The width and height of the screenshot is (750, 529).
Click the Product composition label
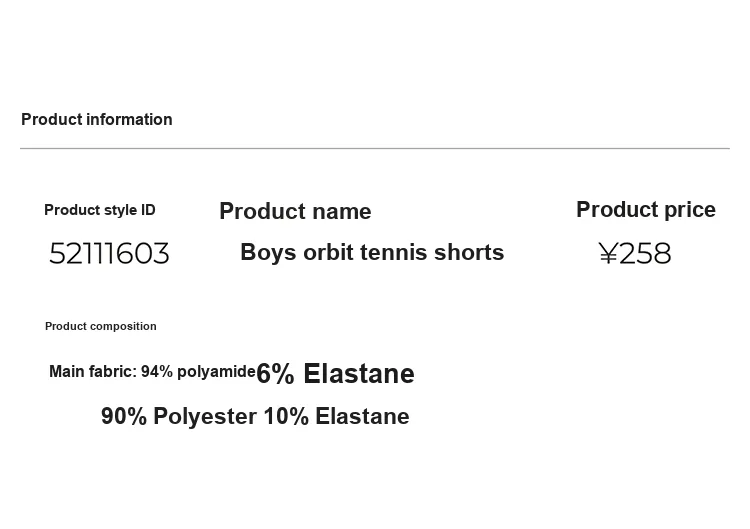click(x=100, y=326)
